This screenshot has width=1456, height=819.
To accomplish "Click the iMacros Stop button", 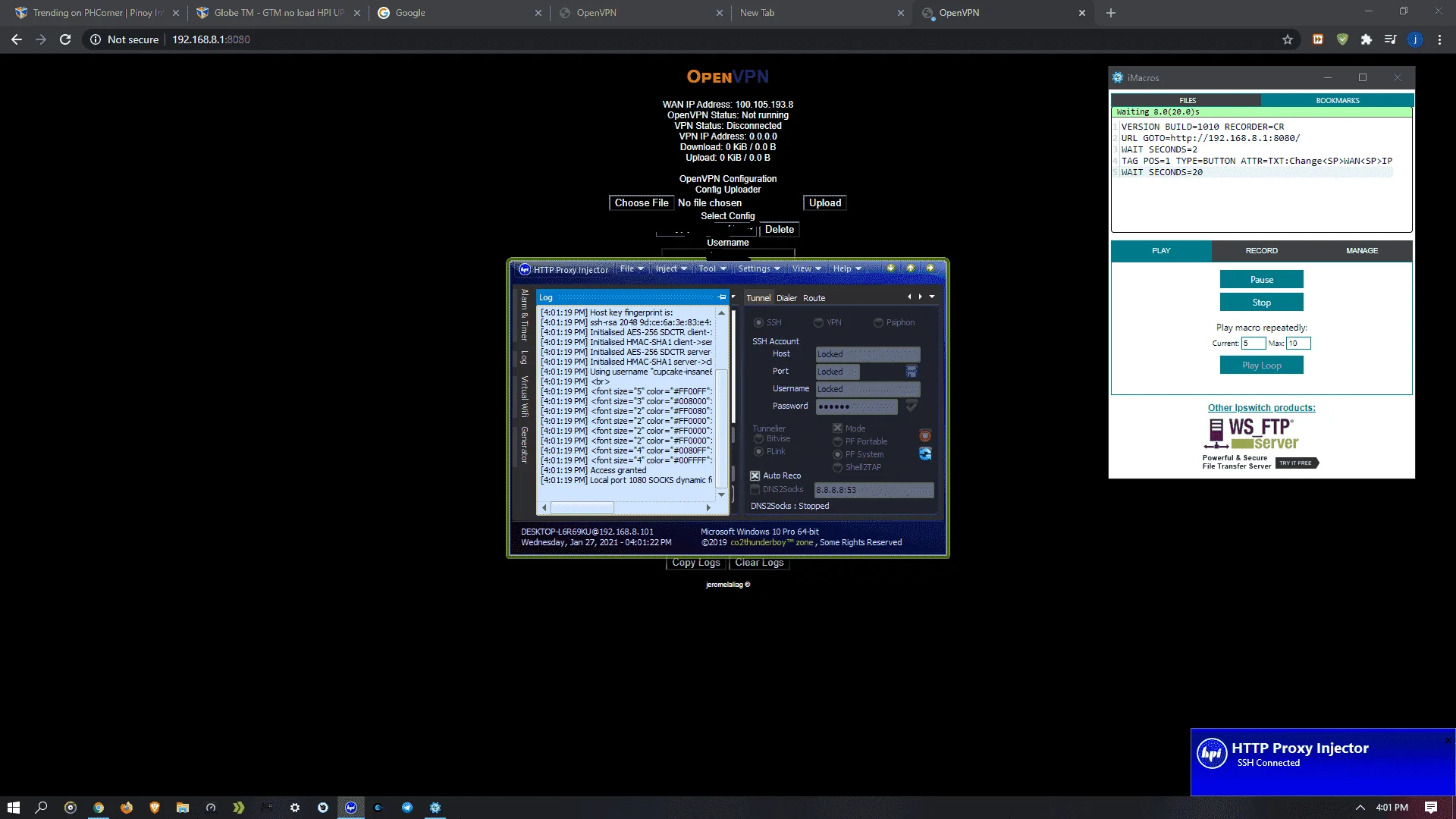I will coord(1262,303).
